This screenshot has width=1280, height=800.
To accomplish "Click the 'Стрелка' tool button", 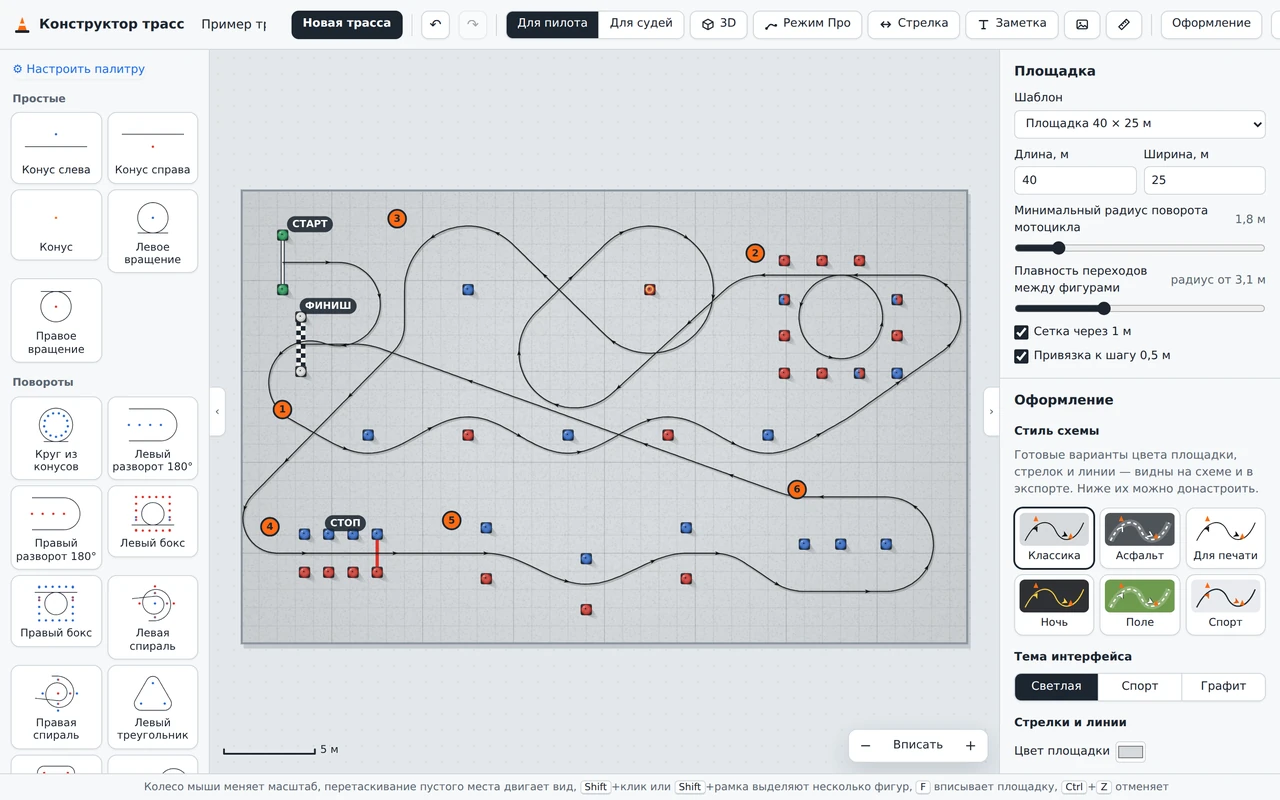I will point(914,25).
